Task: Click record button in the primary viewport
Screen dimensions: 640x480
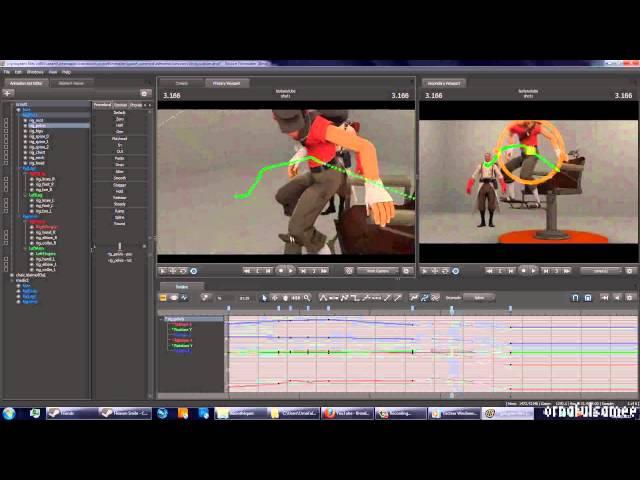Action: tap(281, 271)
